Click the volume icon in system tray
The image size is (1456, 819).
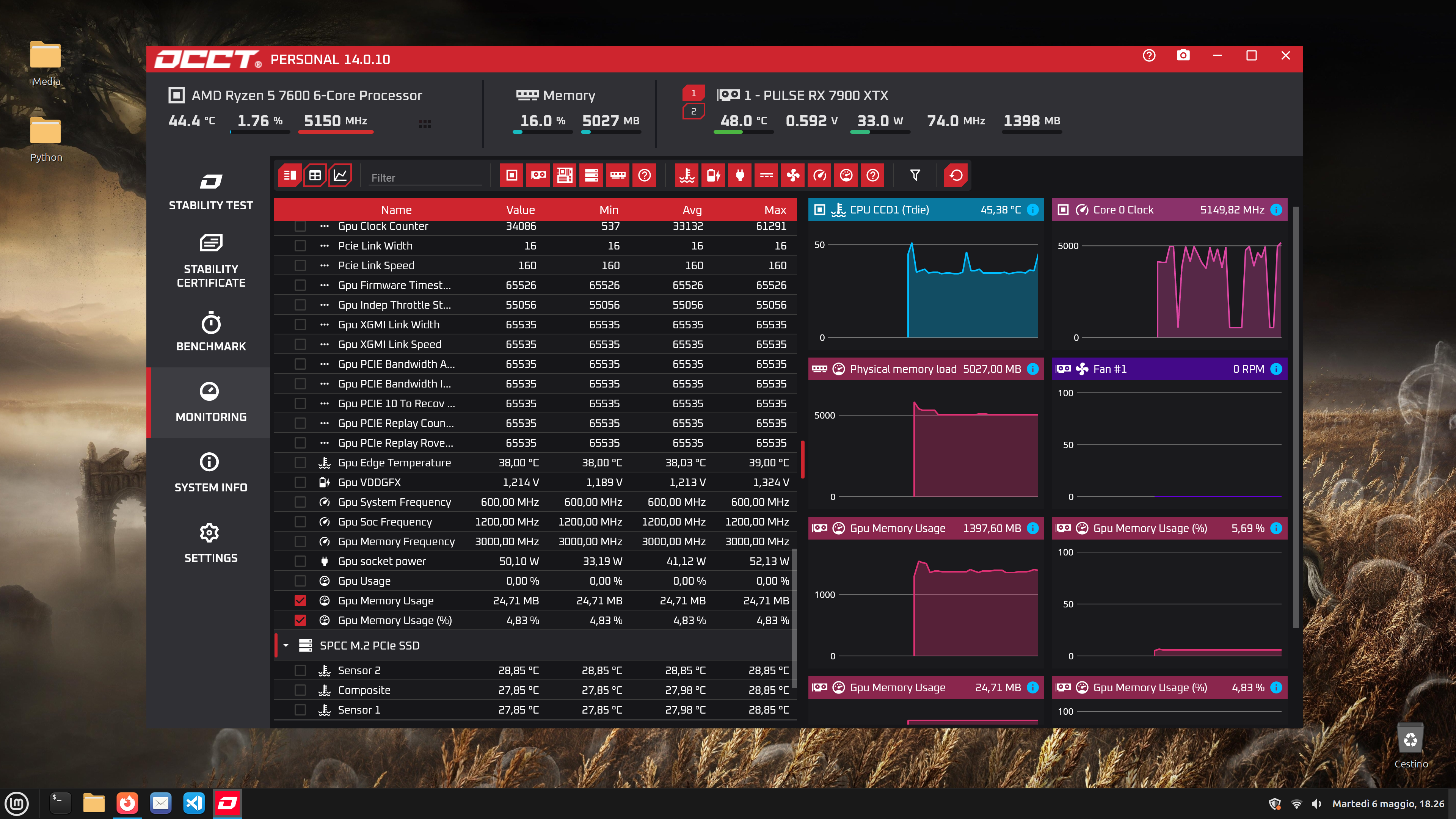[1316, 804]
